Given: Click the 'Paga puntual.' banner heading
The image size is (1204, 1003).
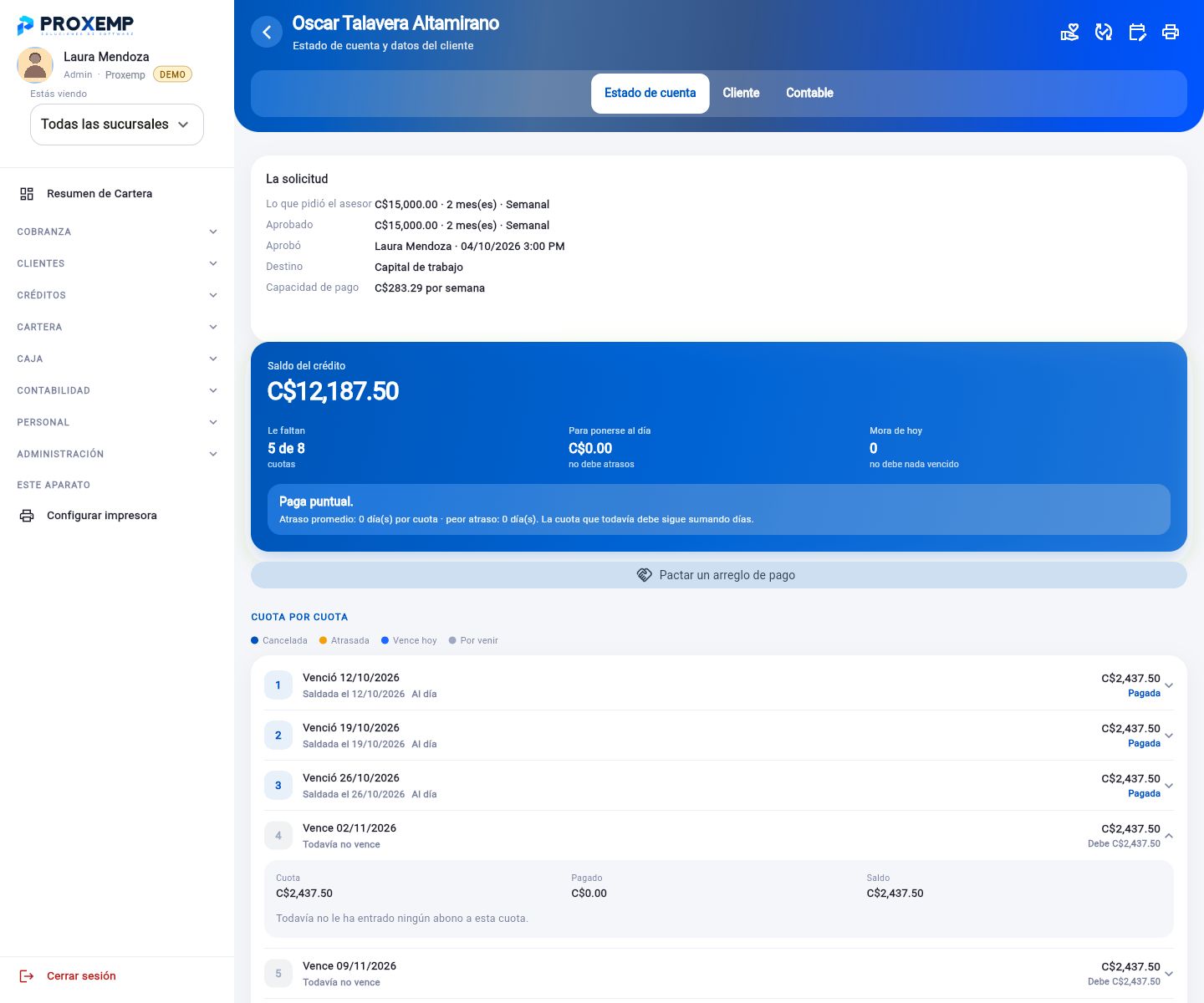Looking at the screenshot, I should (316, 501).
